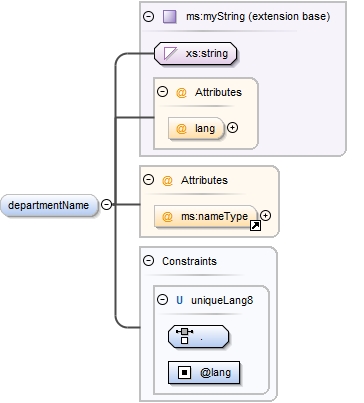The height and width of the screenshot is (403, 364).
Task: Click the U unique constraint icon
Action: click(x=179, y=300)
